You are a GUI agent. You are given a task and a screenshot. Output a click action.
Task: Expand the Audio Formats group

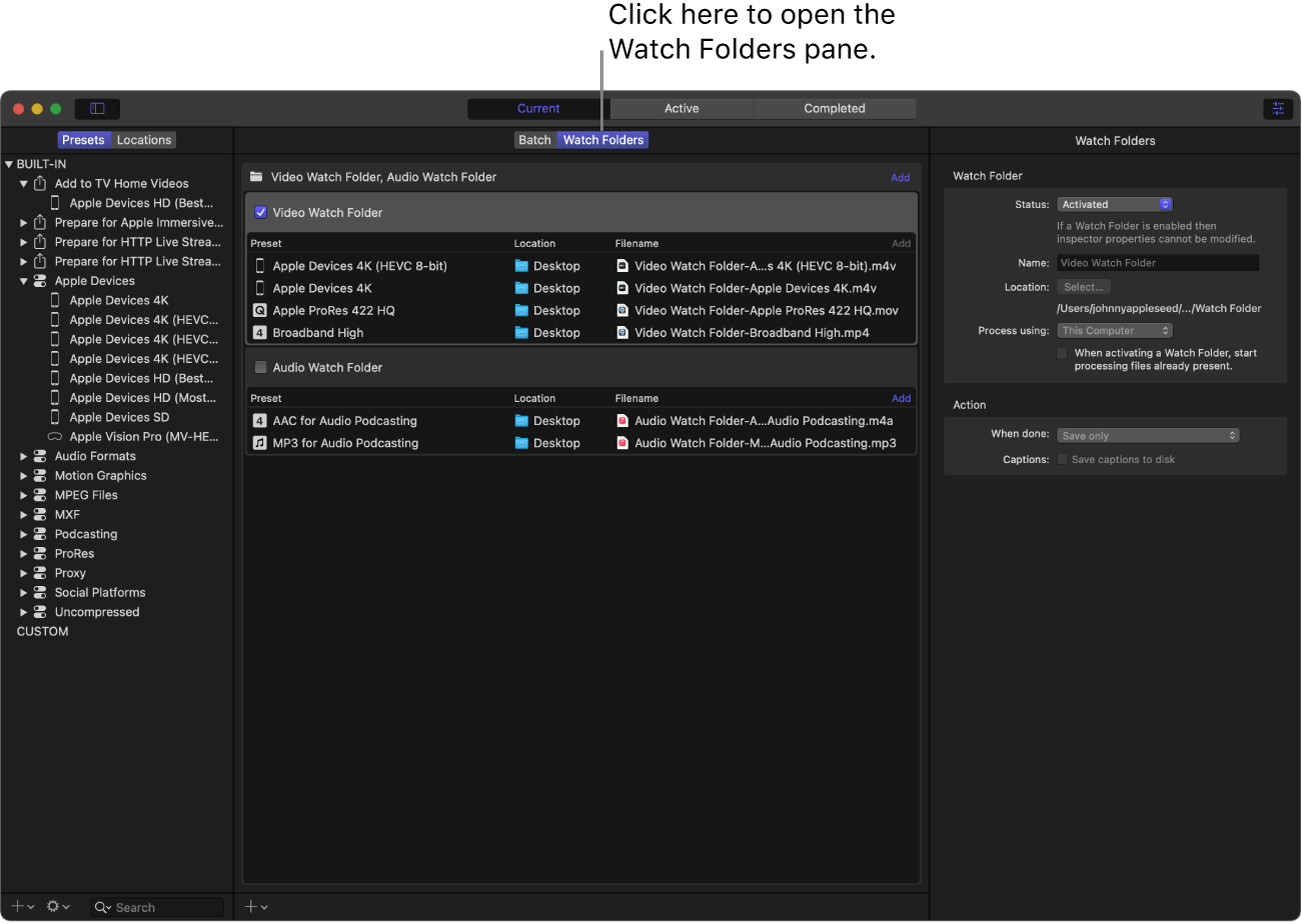[24, 456]
